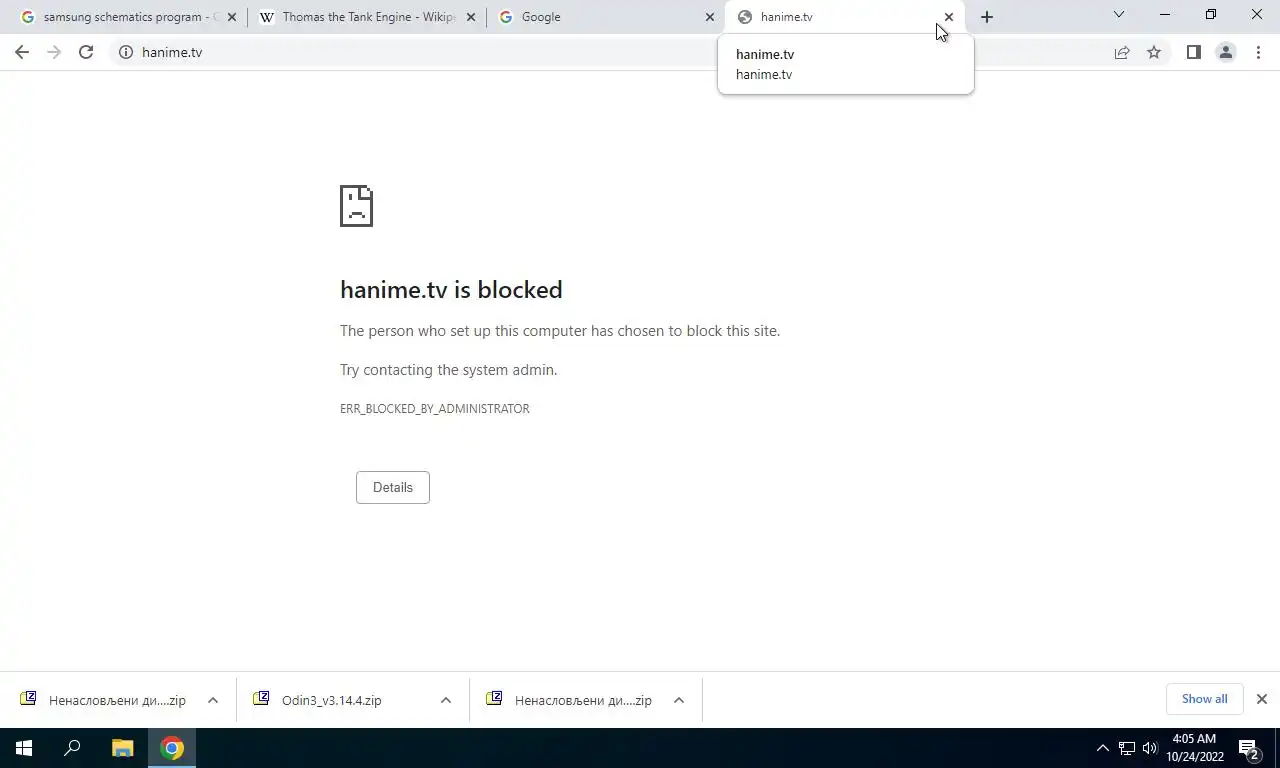Bookmark this tab with the star
The height and width of the screenshot is (768, 1280).
pyautogui.click(x=1154, y=52)
